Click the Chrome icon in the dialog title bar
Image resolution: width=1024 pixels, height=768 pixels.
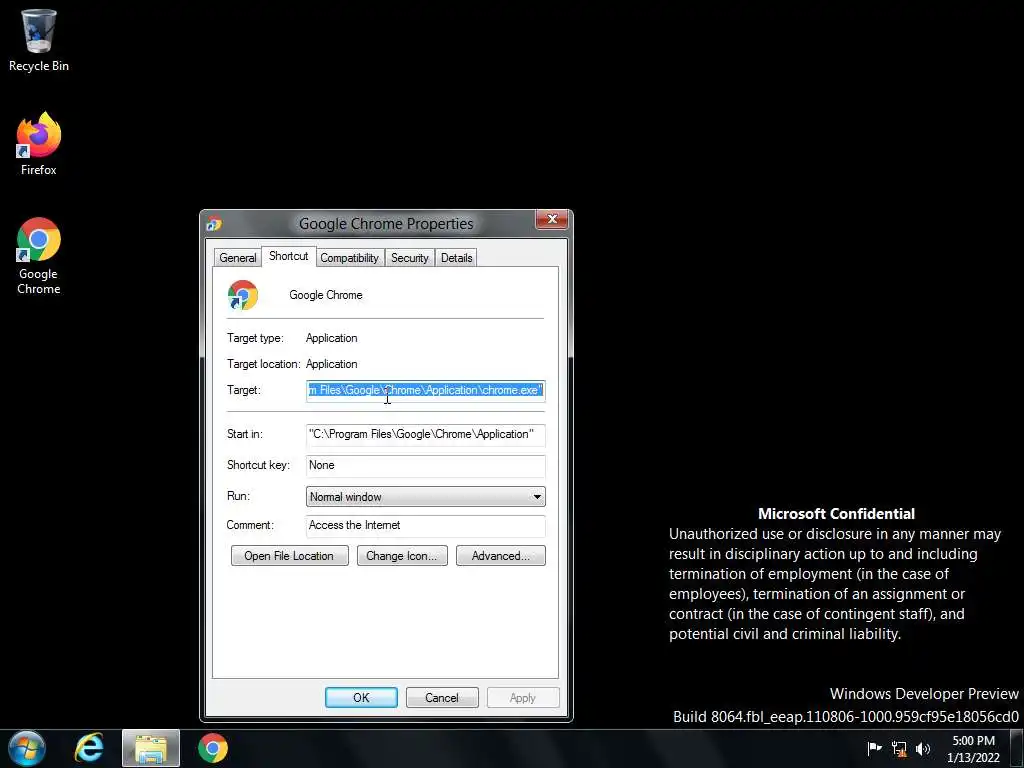(x=214, y=224)
